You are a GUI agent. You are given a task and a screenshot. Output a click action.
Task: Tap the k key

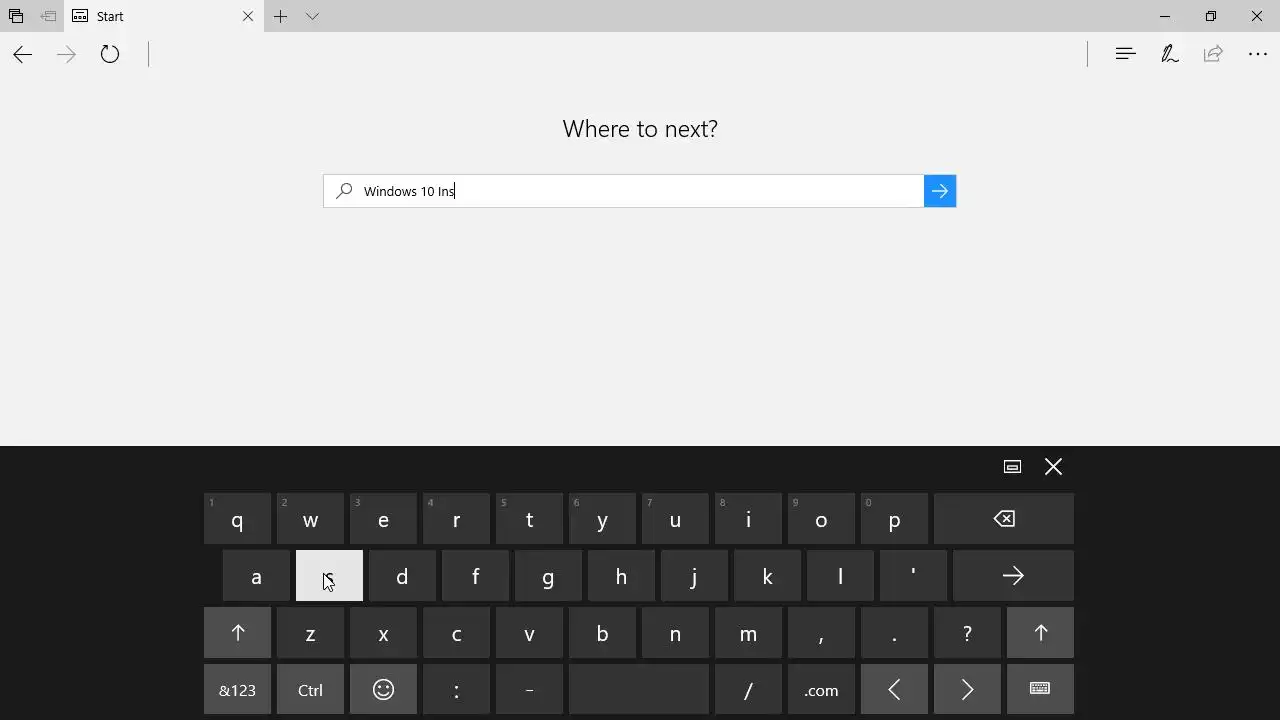click(x=767, y=576)
